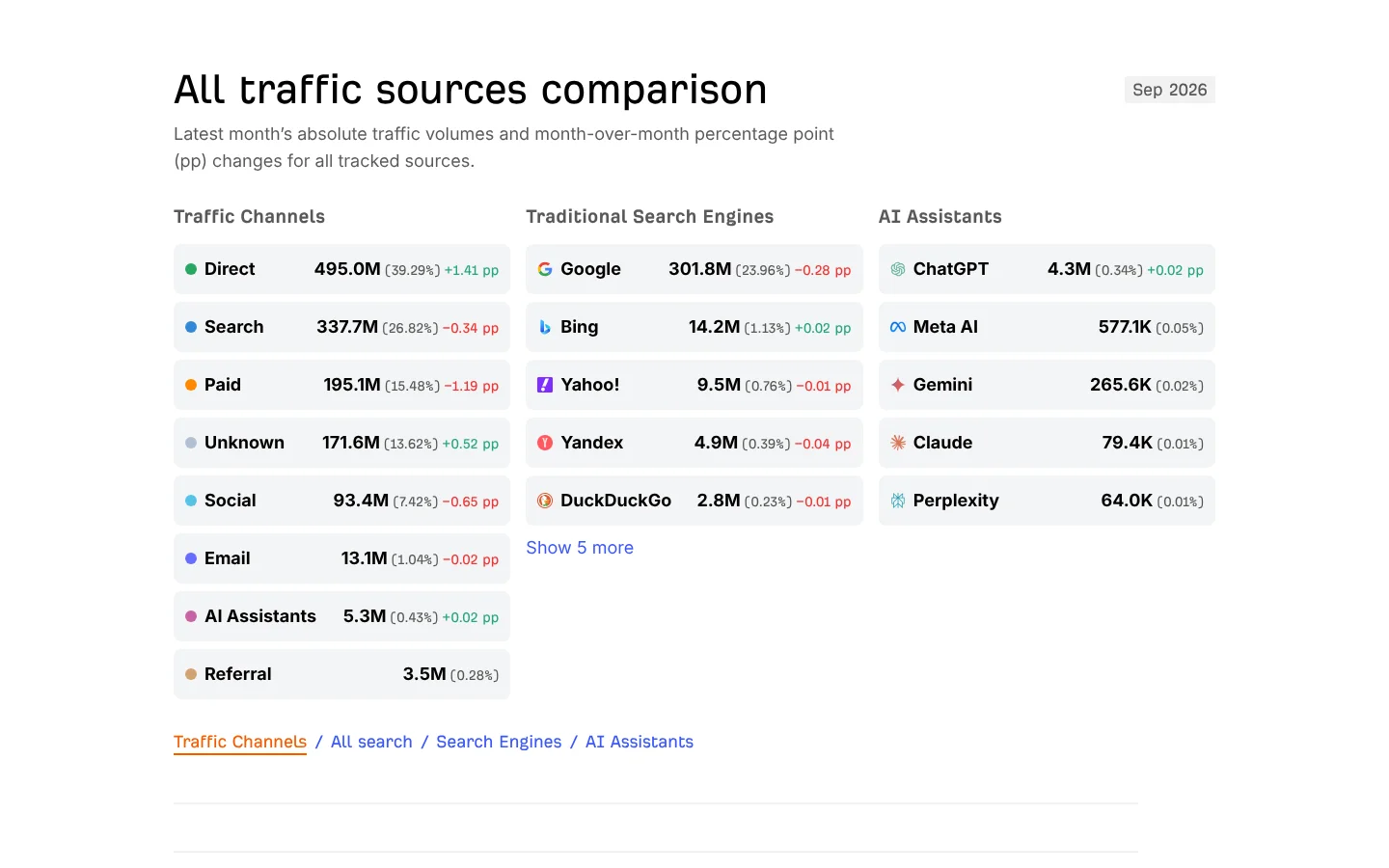1389x868 pixels.
Task: Click the +1.41 pp change for Direct
Action: [472, 270]
